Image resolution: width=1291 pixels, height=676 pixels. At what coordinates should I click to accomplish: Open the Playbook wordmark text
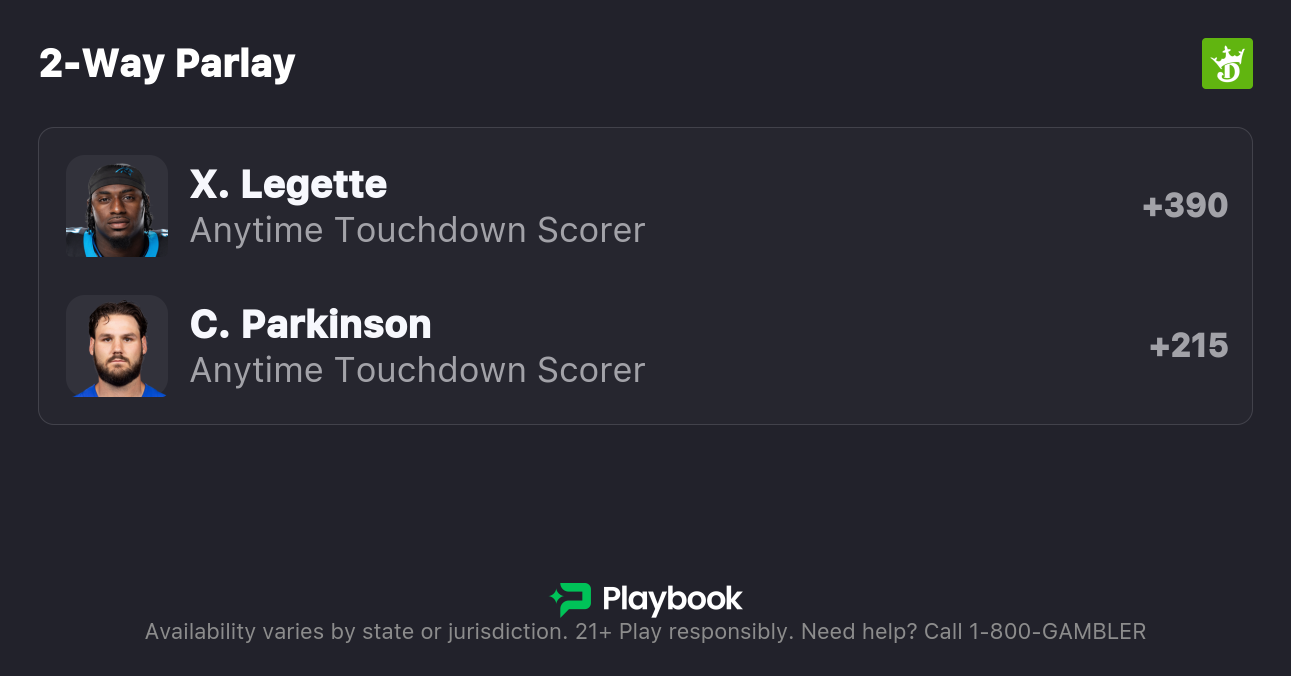[x=672, y=599]
